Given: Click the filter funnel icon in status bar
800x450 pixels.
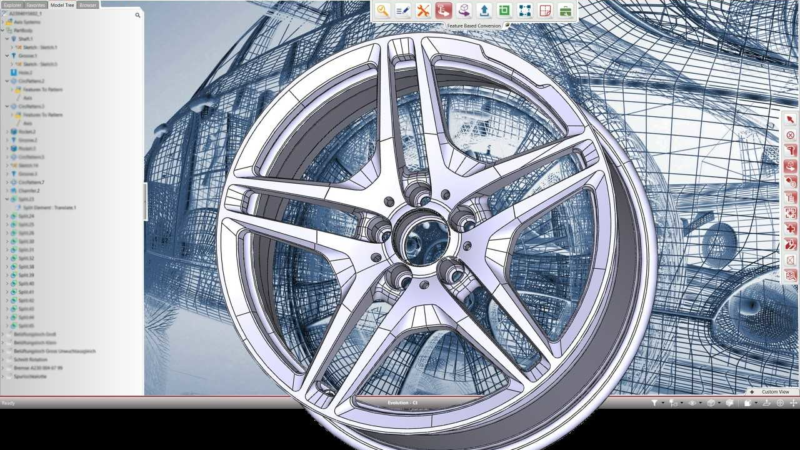Looking at the screenshot, I should pos(655,403).
